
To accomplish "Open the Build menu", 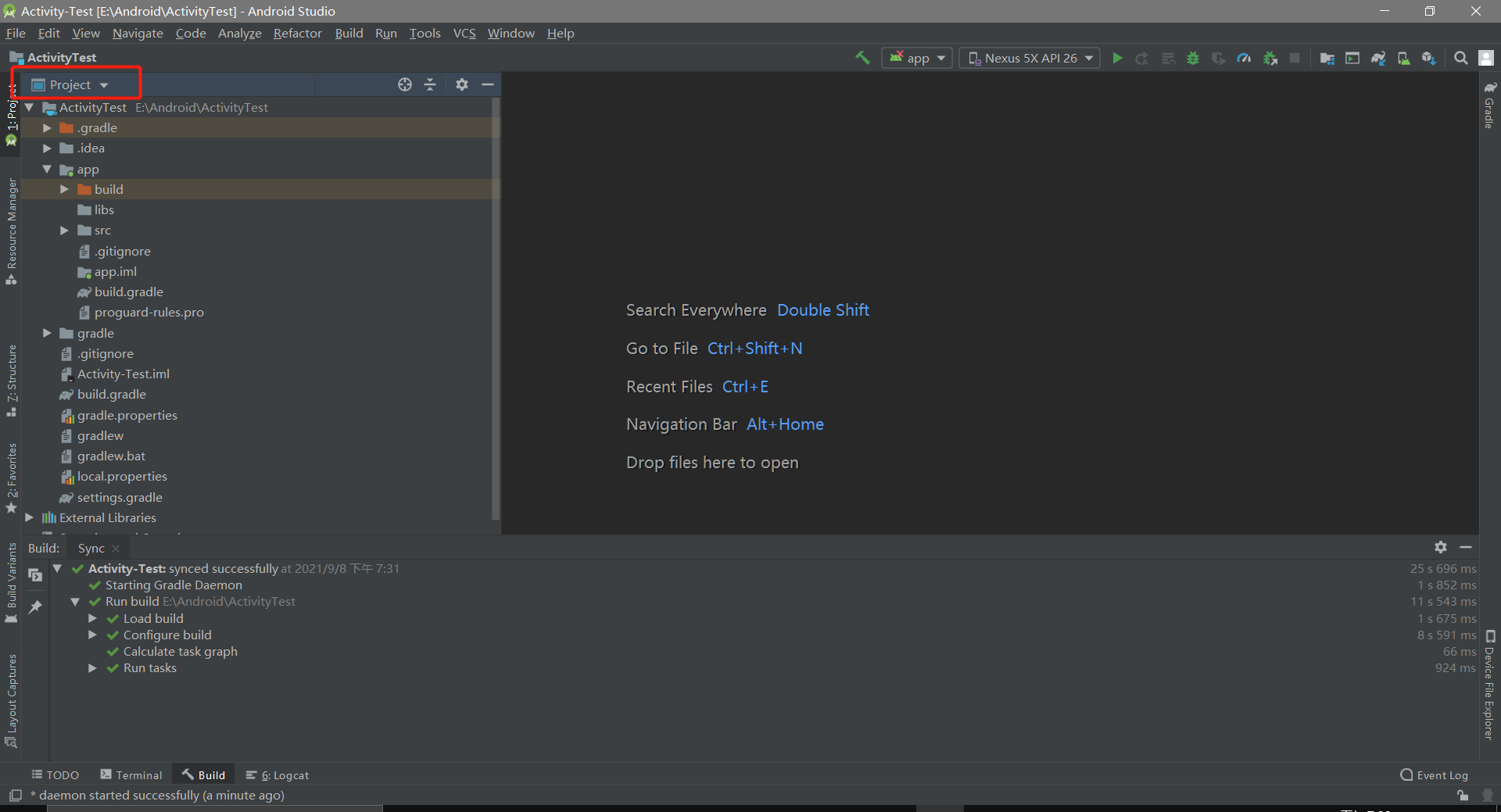I will 349,33.
